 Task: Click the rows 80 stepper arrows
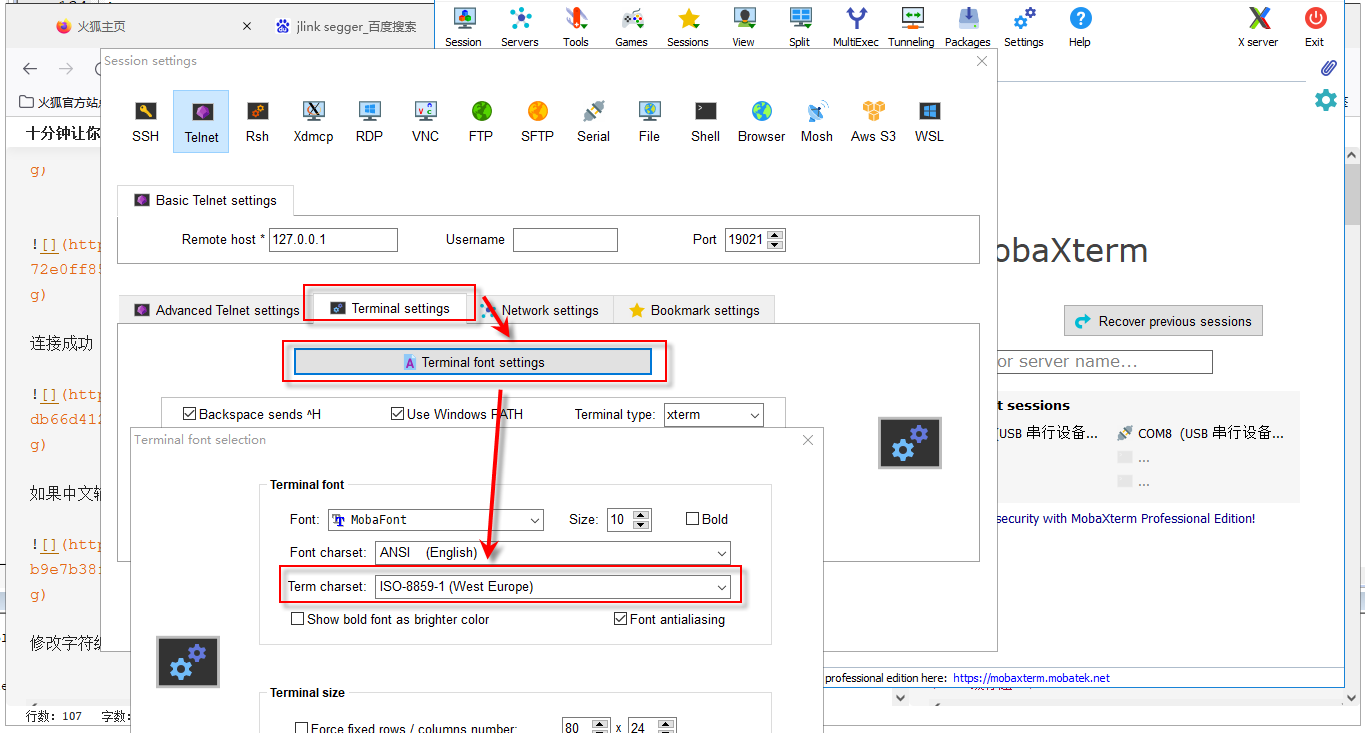pyautogui.click(x=600, y=728)
